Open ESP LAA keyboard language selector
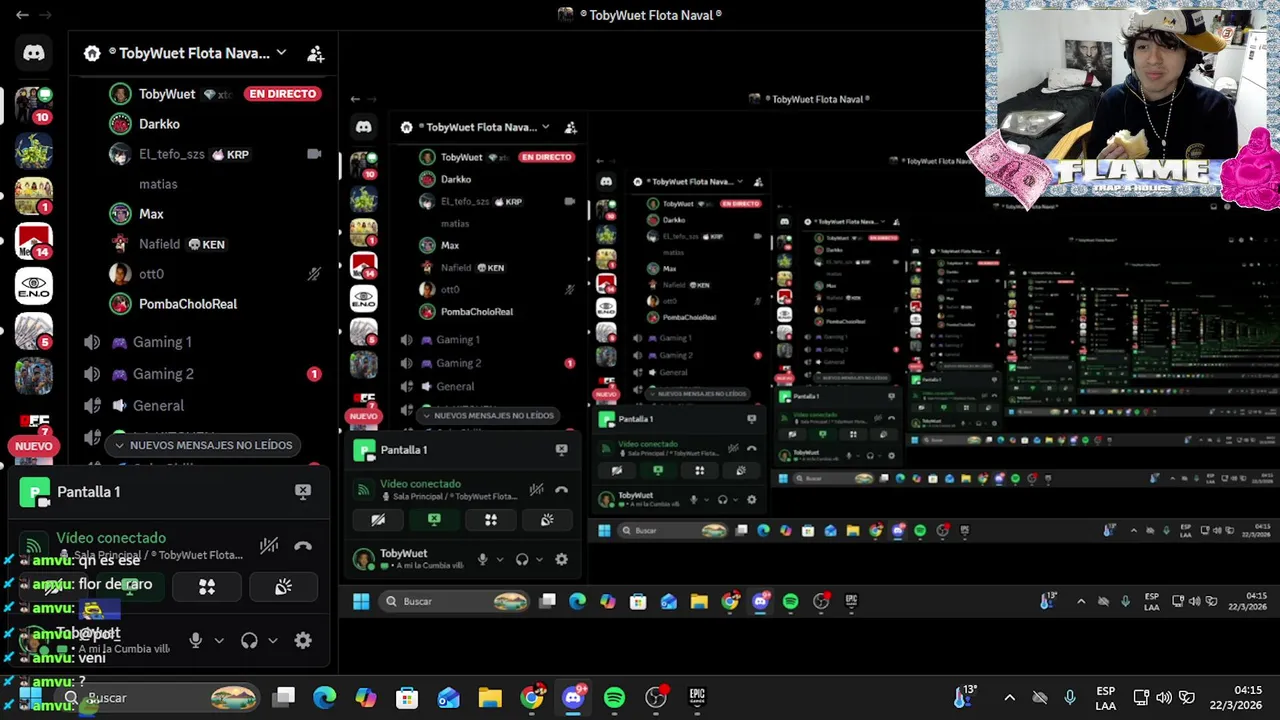Screen dimensions: 1280x720 pos(1105,698)
